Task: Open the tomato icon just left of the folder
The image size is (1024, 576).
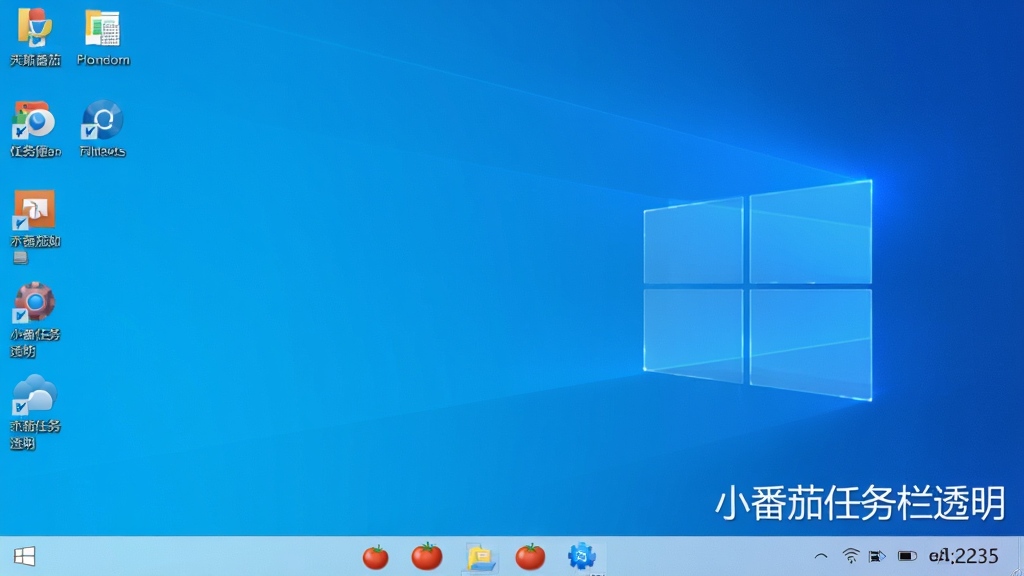Action: (x=426, y=556)
